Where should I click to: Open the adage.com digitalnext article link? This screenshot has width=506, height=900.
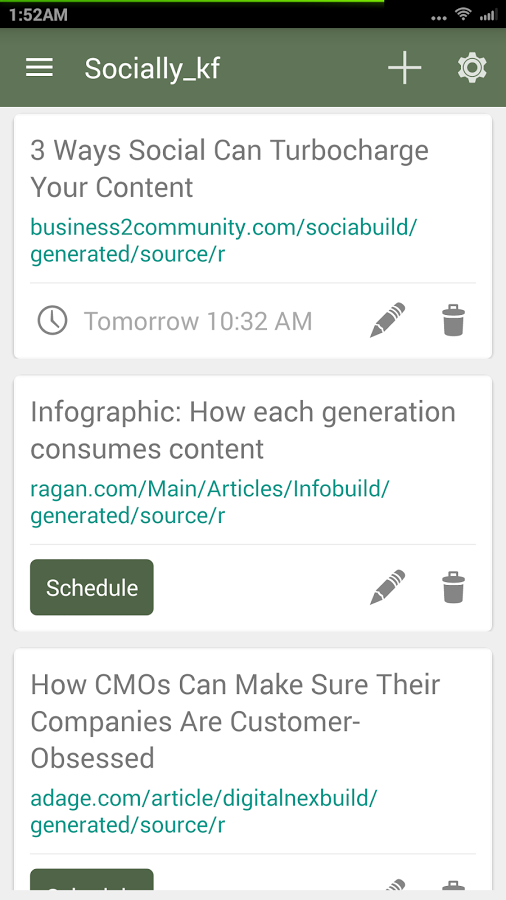click(x=204, y=811)
